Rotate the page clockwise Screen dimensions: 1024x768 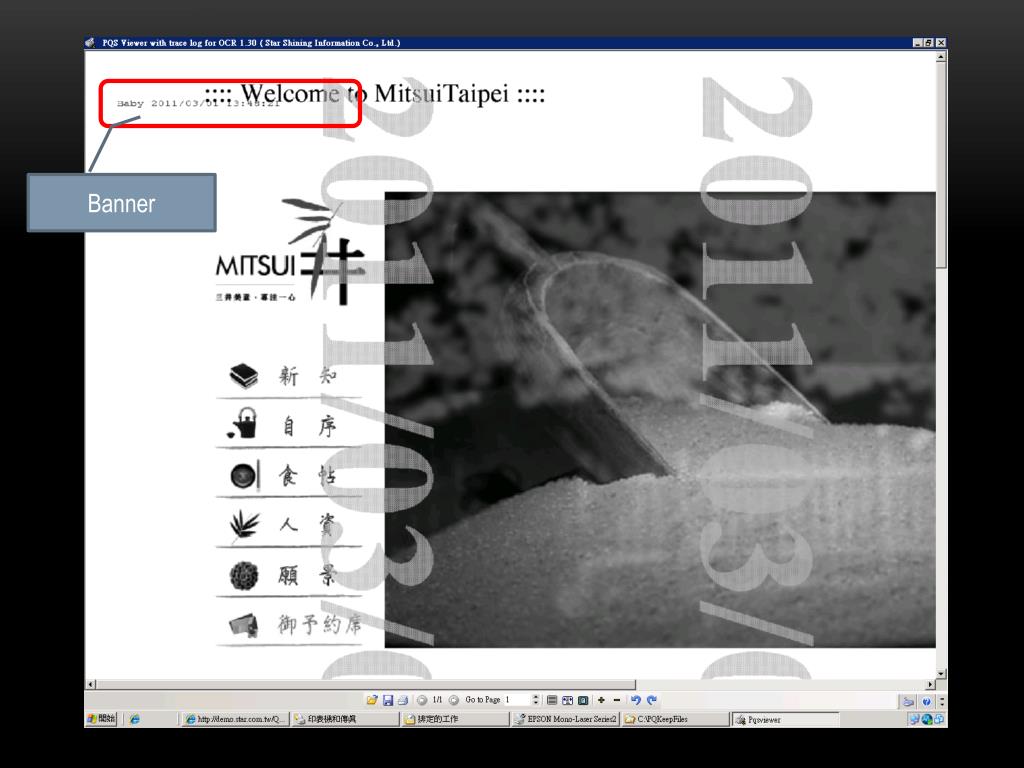(x=652, y=700)
